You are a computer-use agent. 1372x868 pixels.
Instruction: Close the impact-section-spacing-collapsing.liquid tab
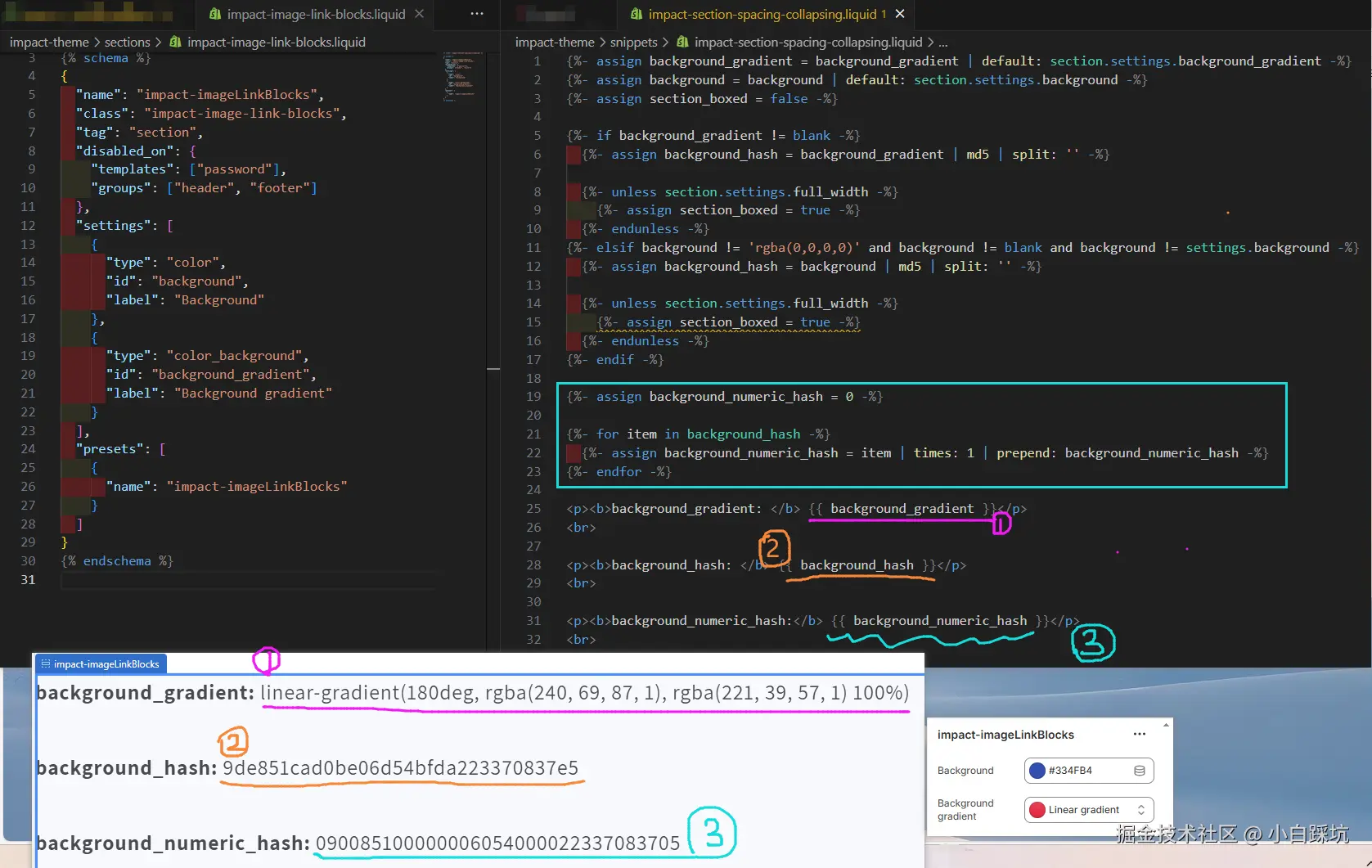pos(900,14)
